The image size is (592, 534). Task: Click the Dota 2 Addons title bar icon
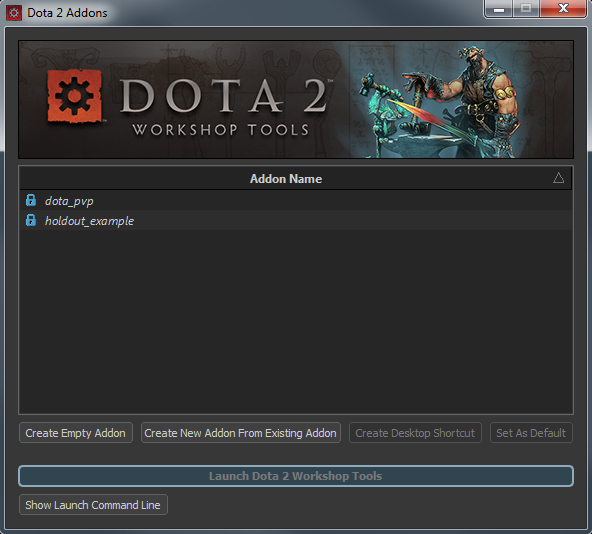(14, 13)
